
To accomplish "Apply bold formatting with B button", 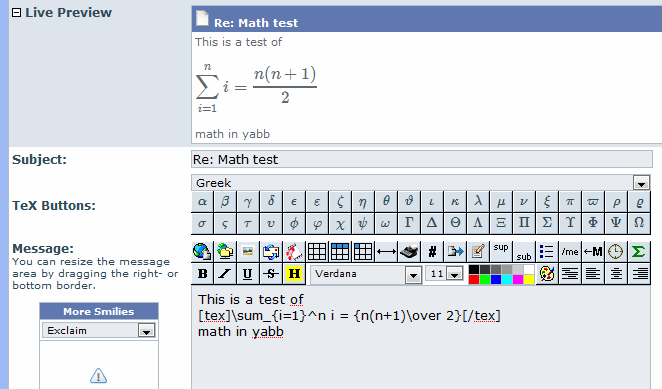I will point(202,274).
